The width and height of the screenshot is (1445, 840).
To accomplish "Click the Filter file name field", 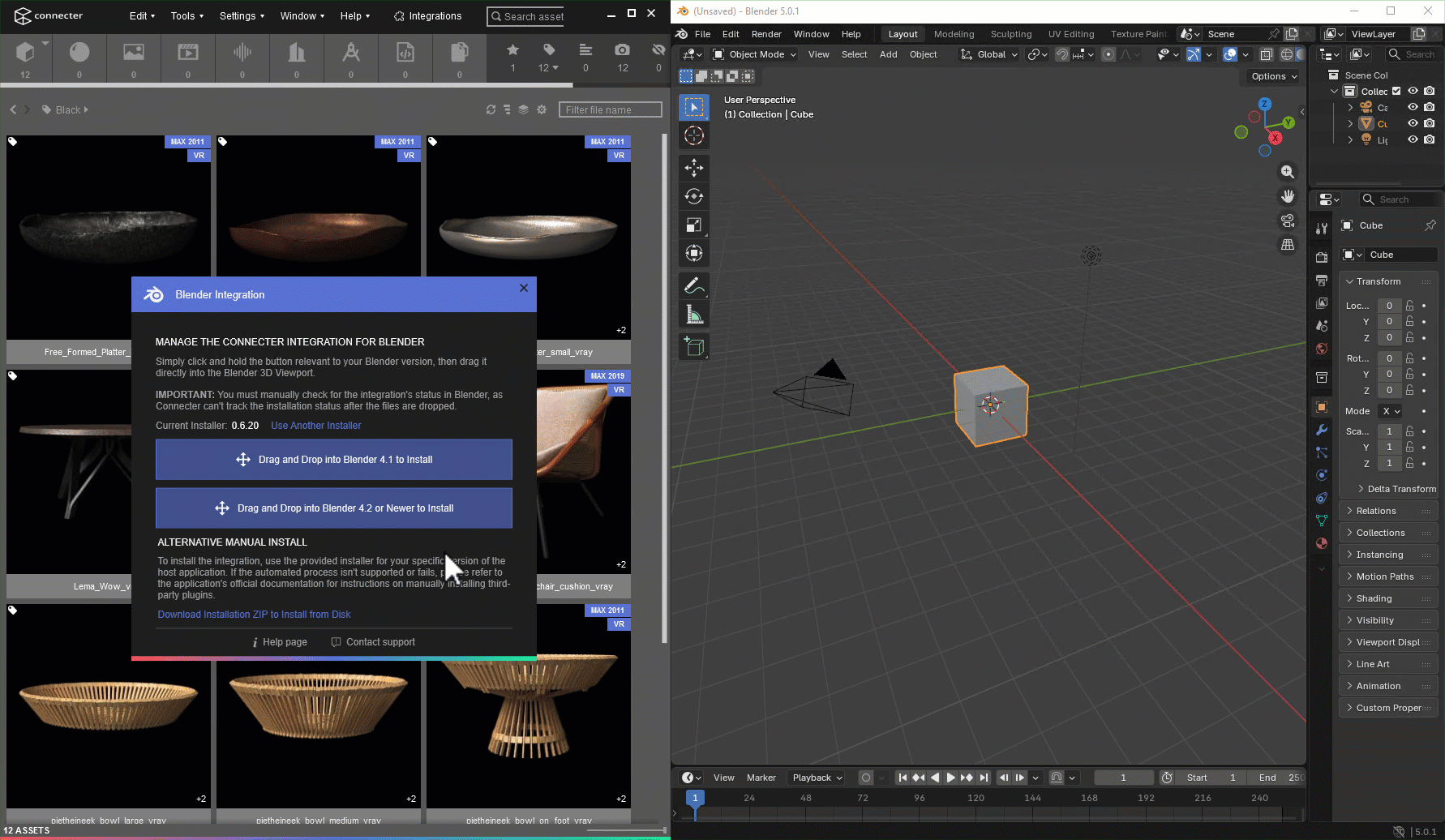I will coord(611,109).
